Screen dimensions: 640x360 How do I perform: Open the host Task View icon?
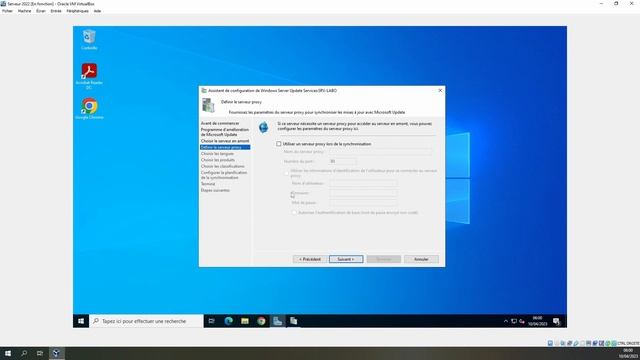[40, 353]
